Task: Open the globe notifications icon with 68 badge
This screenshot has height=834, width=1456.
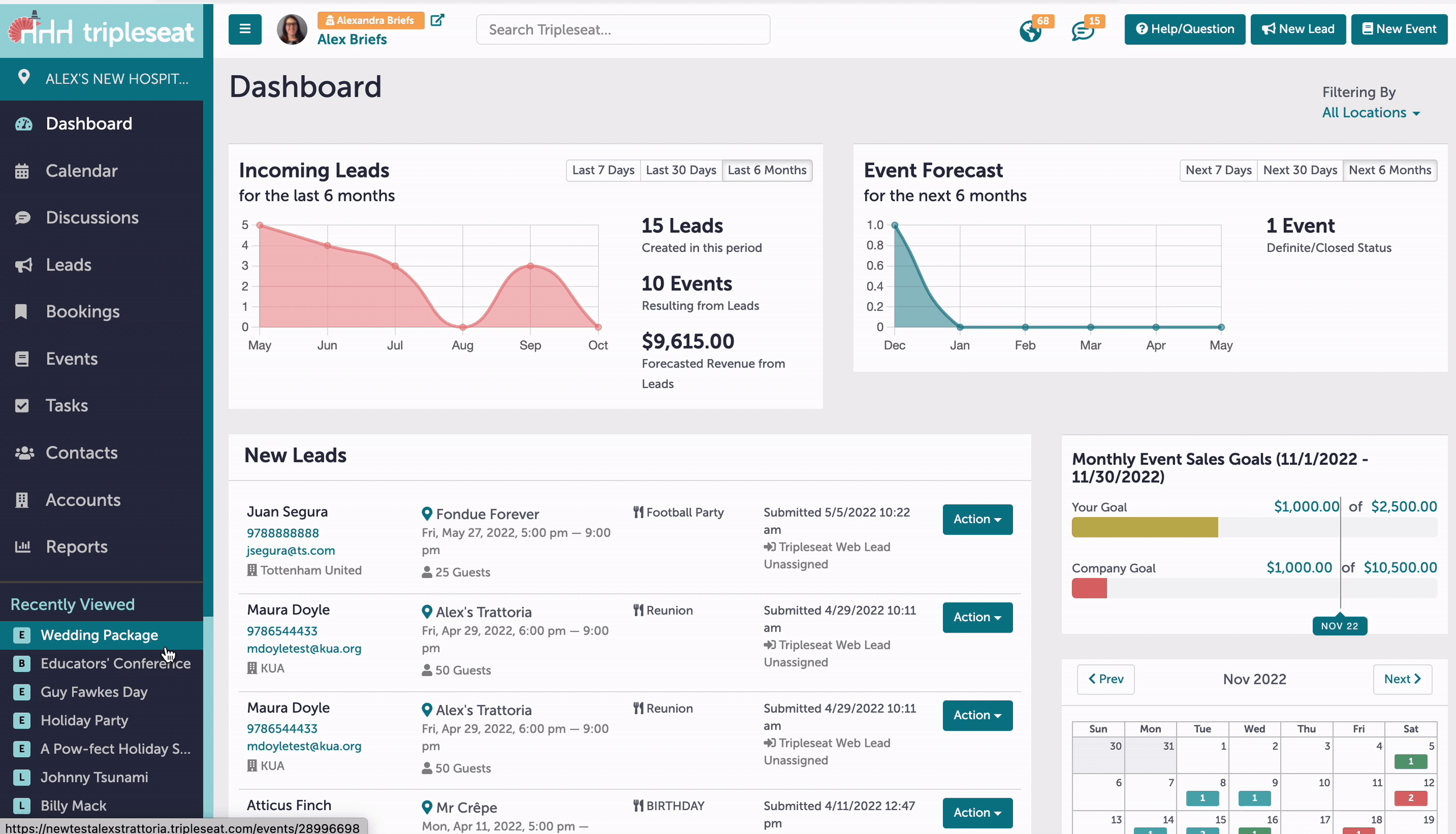Action: pyautogui.click(x=1030, y=30)
